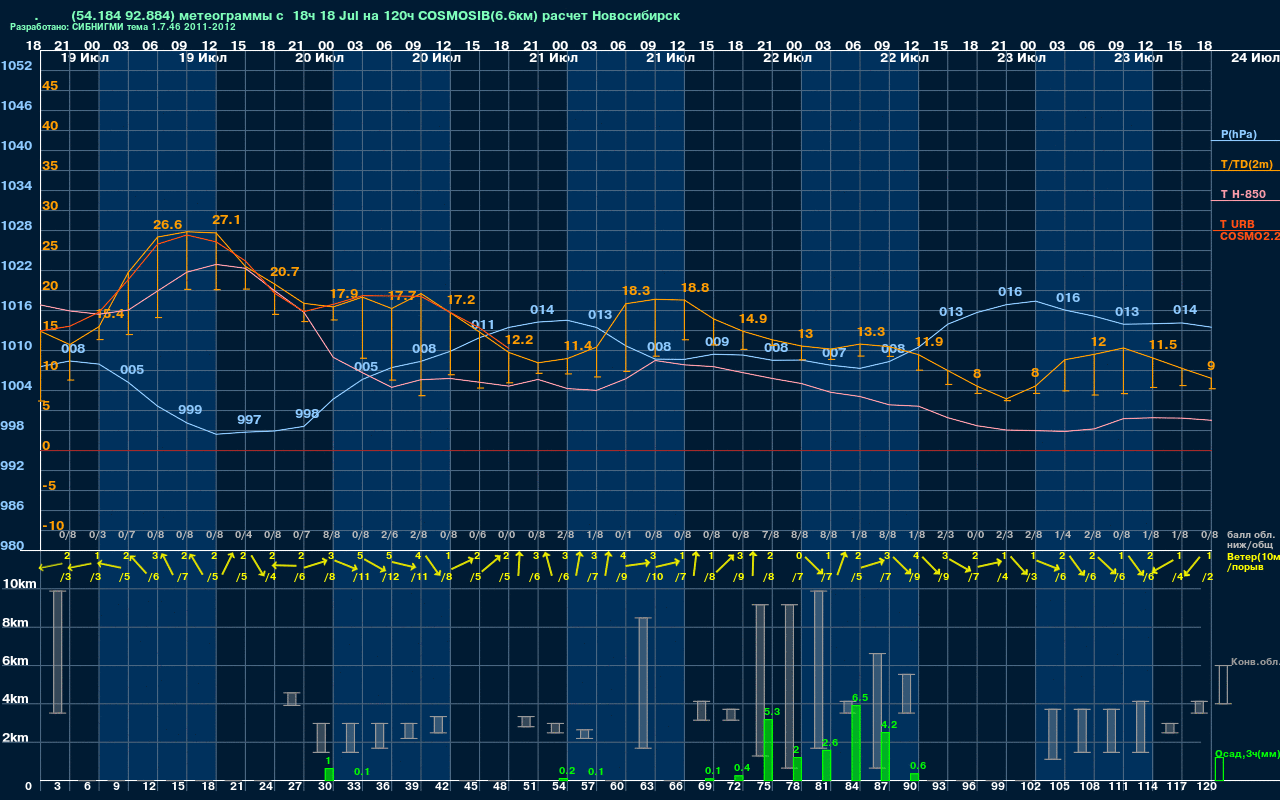Click the 14.9 temperature label
This screenshot has width=1280, height=800.
[753, 319]
